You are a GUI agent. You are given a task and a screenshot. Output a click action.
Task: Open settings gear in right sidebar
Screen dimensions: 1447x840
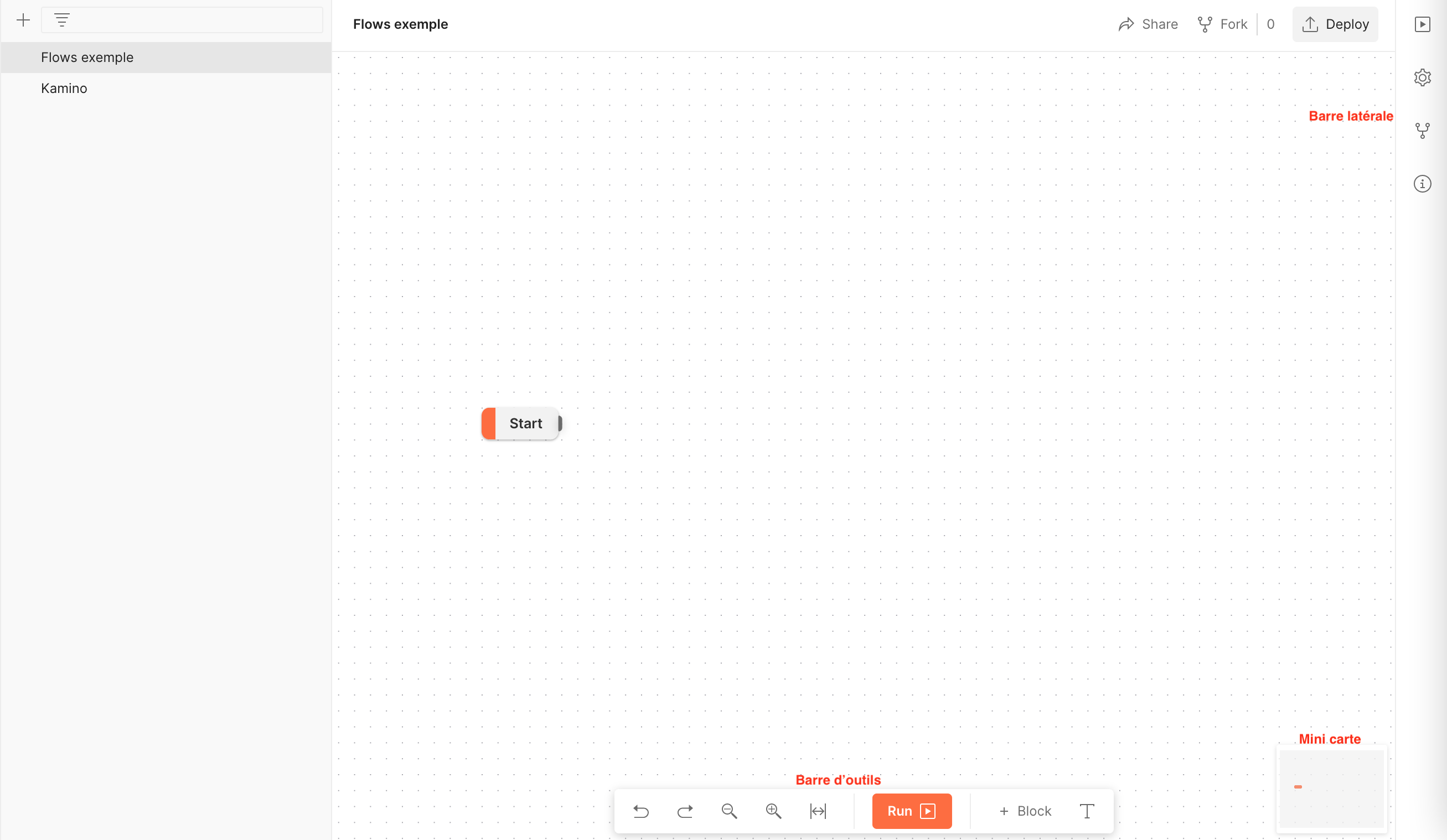[1422, 77]
